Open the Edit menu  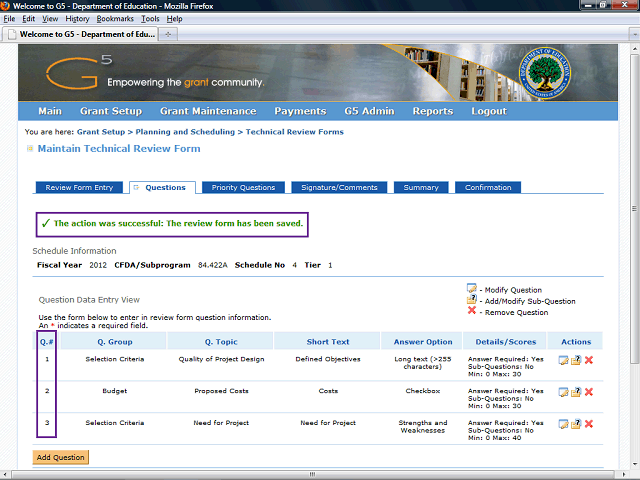(28, 19)
